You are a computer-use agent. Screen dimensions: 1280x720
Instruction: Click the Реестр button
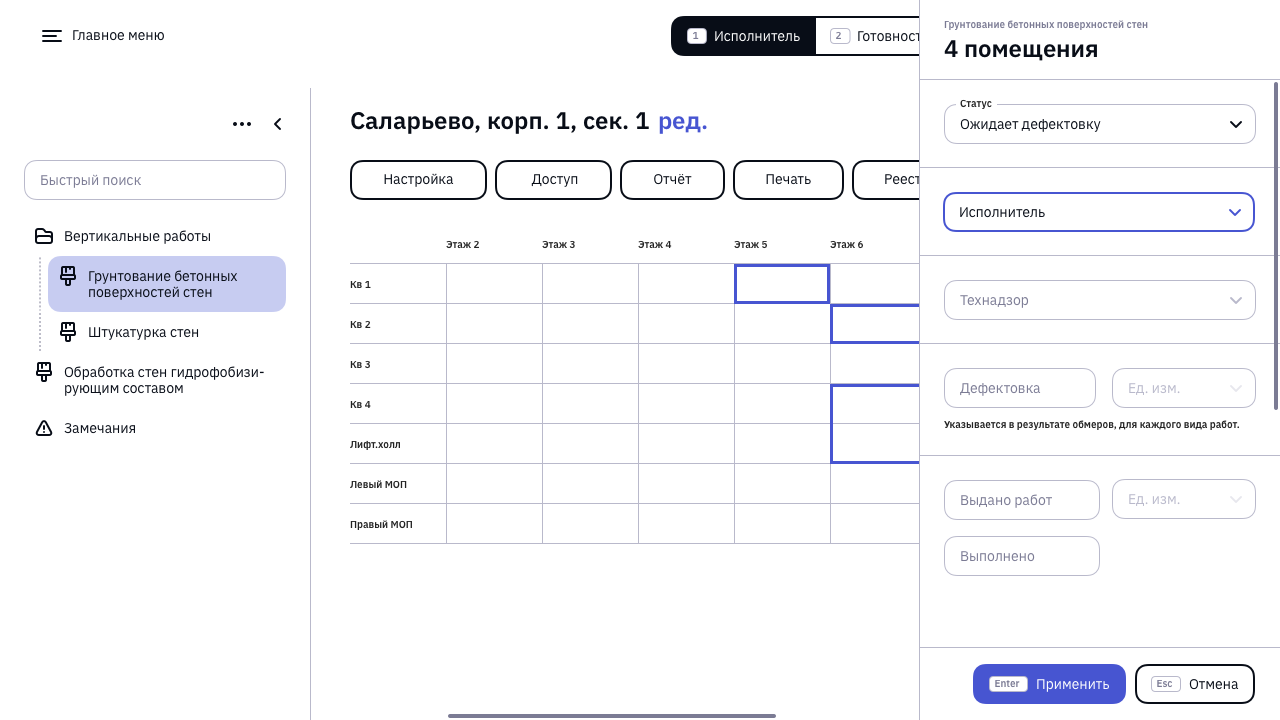click(x=886, y=180)
